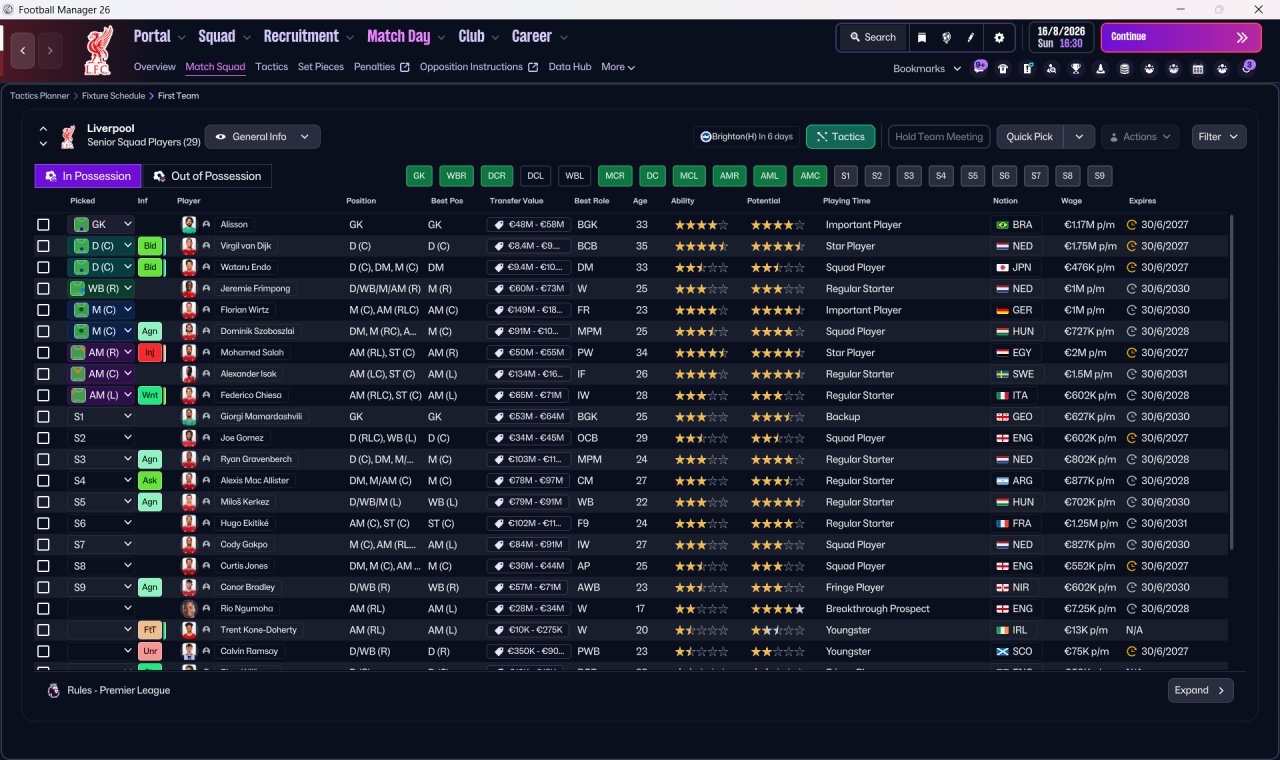This screenshot has height=760, width=1280.
Task: Open the picked dropdown for Rio Ngumoha
Action: [100, 609]
